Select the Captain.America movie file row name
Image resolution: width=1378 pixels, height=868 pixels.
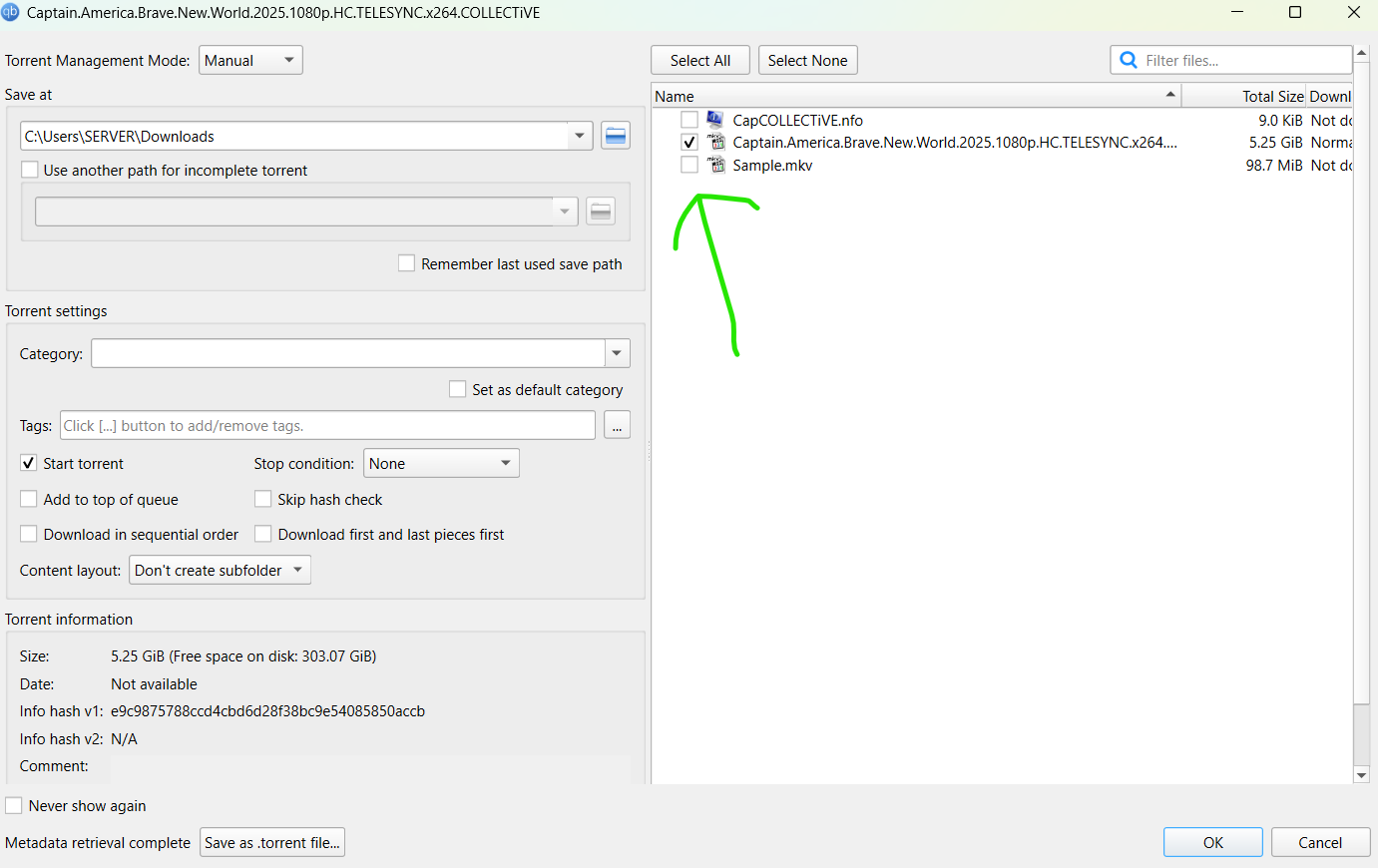click(x=955, y=143)
